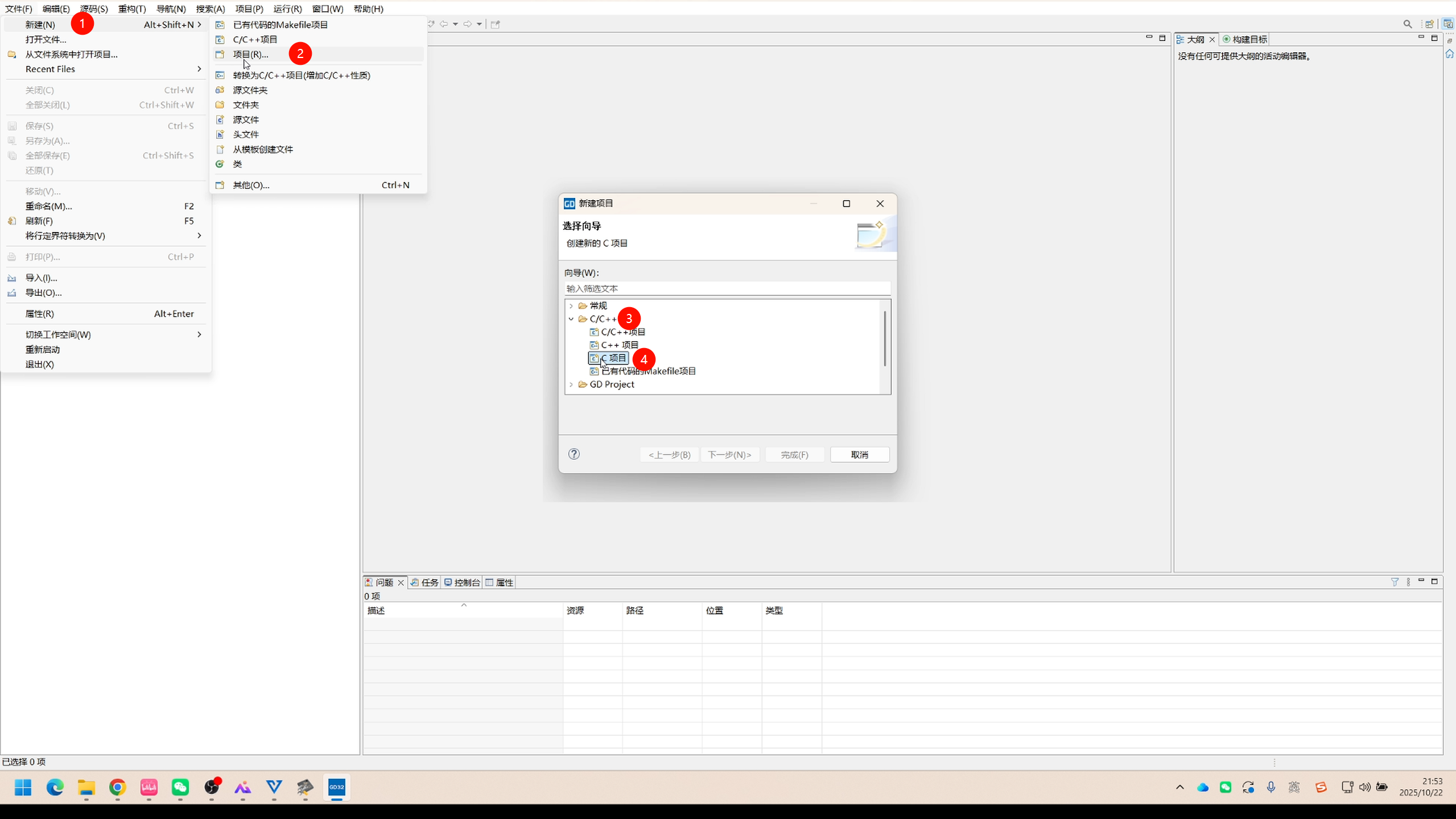The height and width of the screenshot is (819, 1456).
Task: Click the wizard filter text field
Action: pos(727,289)
